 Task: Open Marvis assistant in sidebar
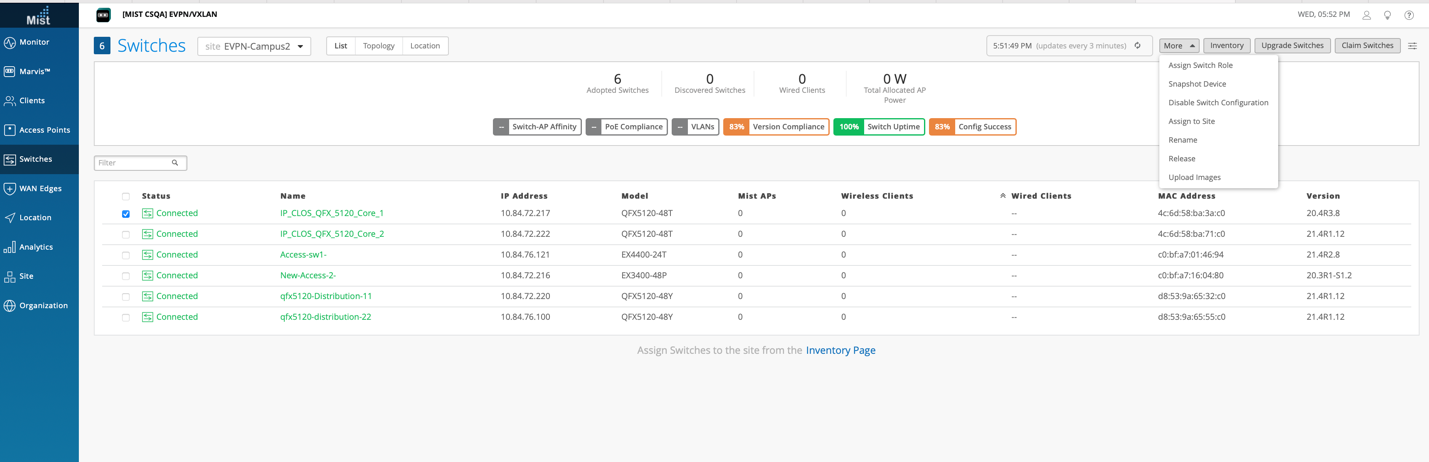(x=34, y=71)
